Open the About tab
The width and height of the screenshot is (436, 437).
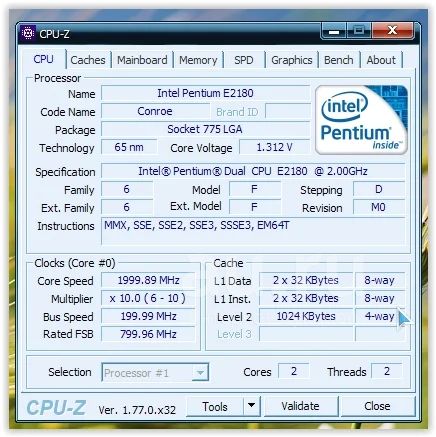click(381, 60)
